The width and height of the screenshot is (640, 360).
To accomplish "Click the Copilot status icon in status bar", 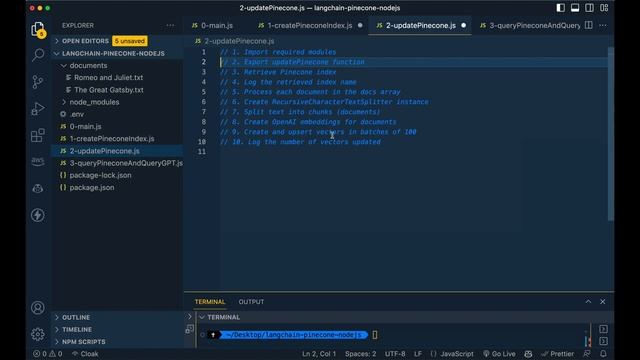I will (528, 354).
